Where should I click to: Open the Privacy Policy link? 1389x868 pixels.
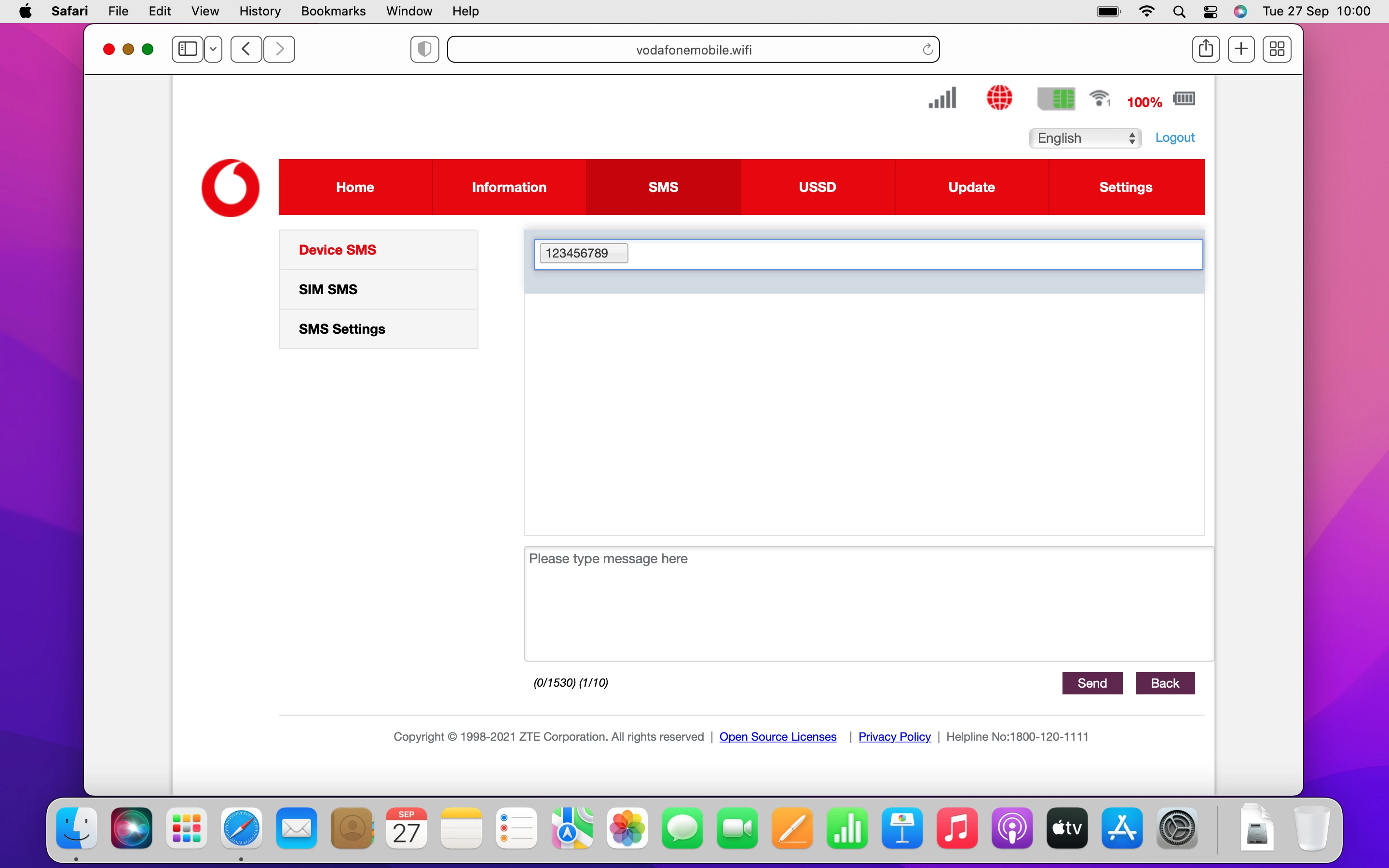click(x=894, y=736)
